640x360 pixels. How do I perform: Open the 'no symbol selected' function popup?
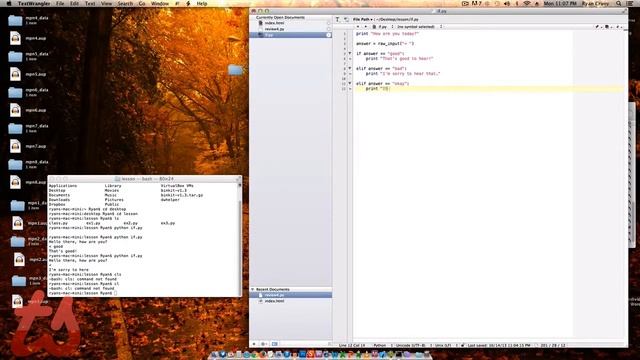[x=419, y=27]
